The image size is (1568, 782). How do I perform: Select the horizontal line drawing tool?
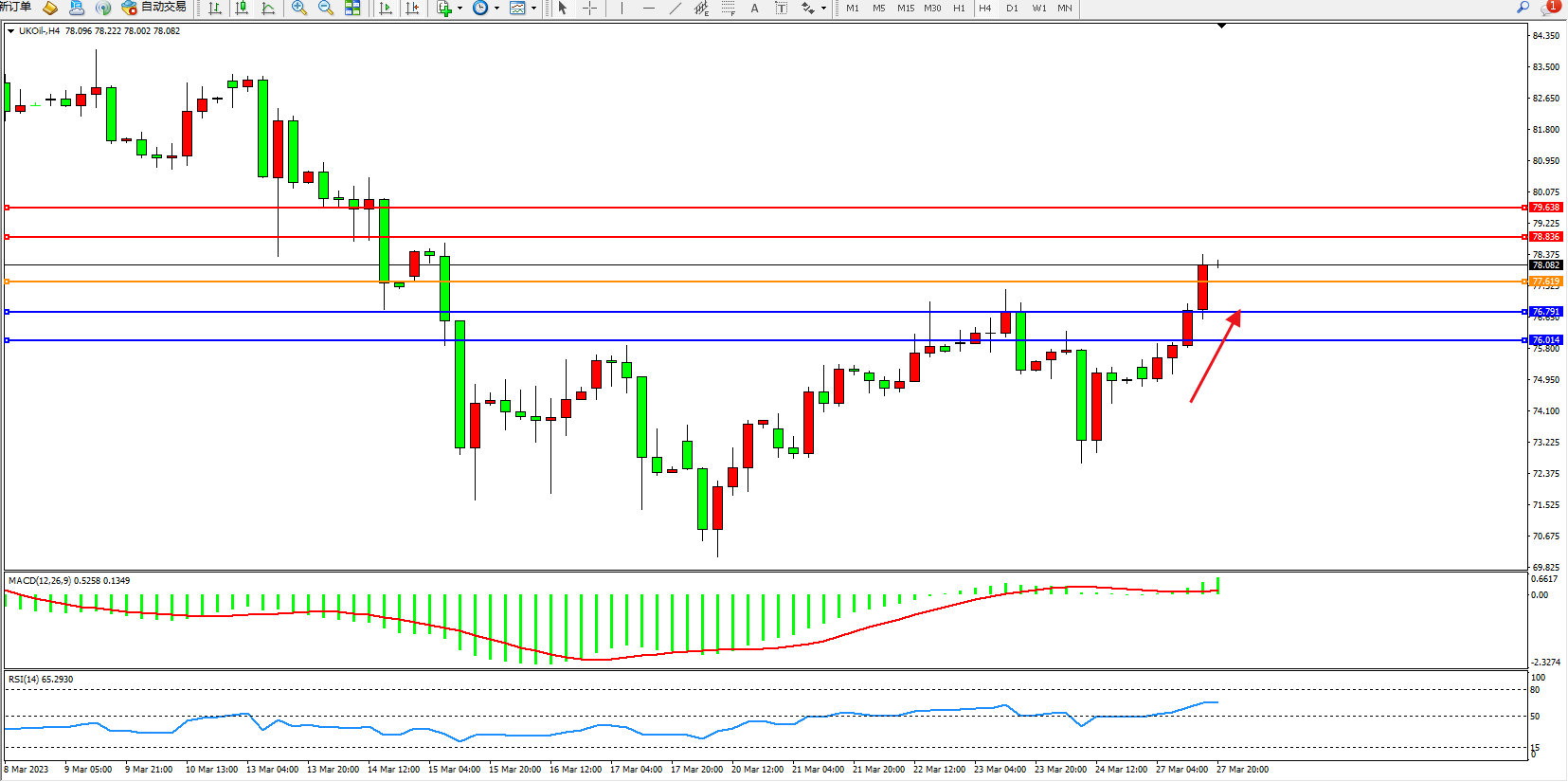[648, 9]
